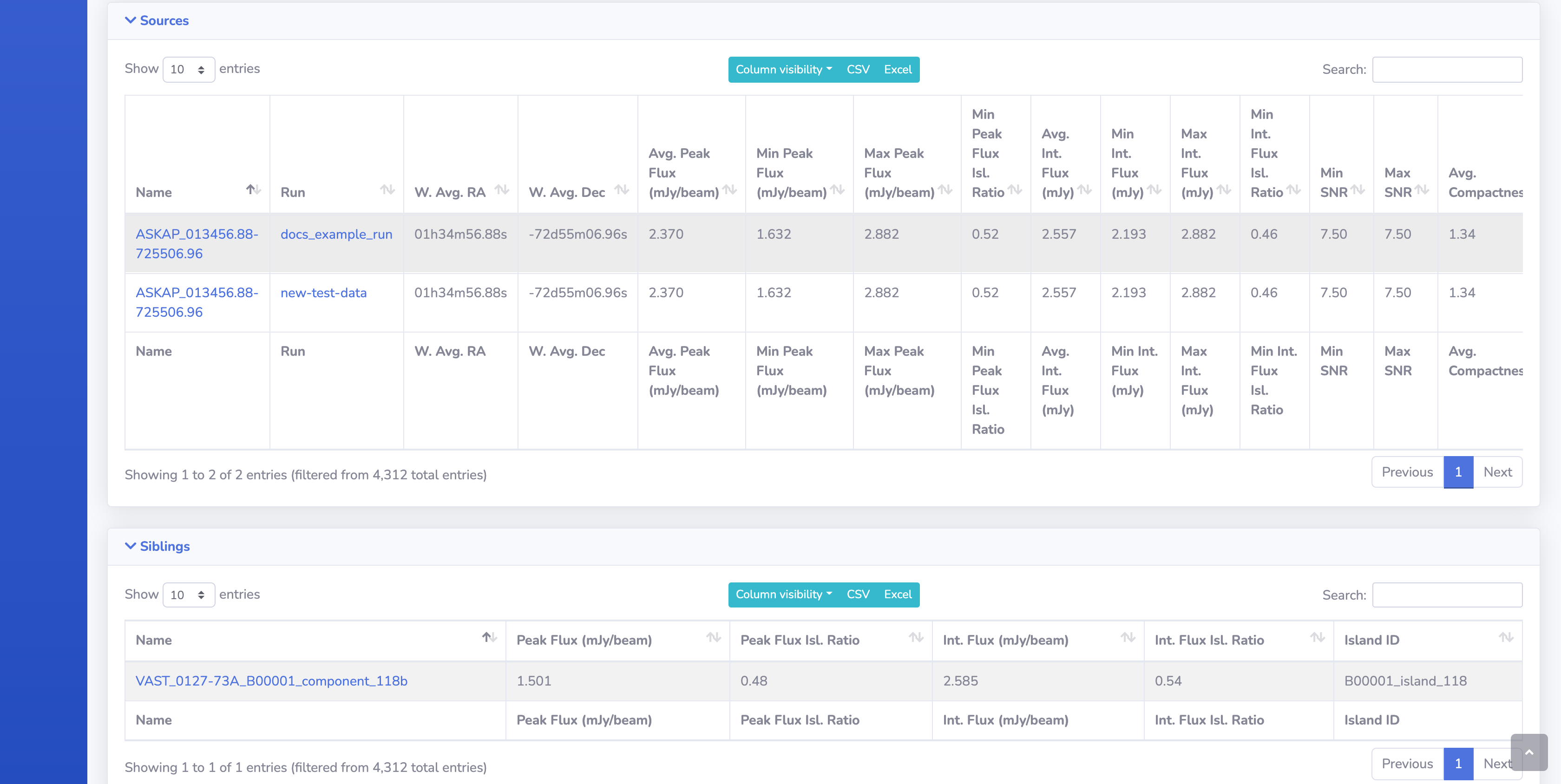Sort by W. Avg. RA arrows
The image size is (1561, 784).
point(501,190)
